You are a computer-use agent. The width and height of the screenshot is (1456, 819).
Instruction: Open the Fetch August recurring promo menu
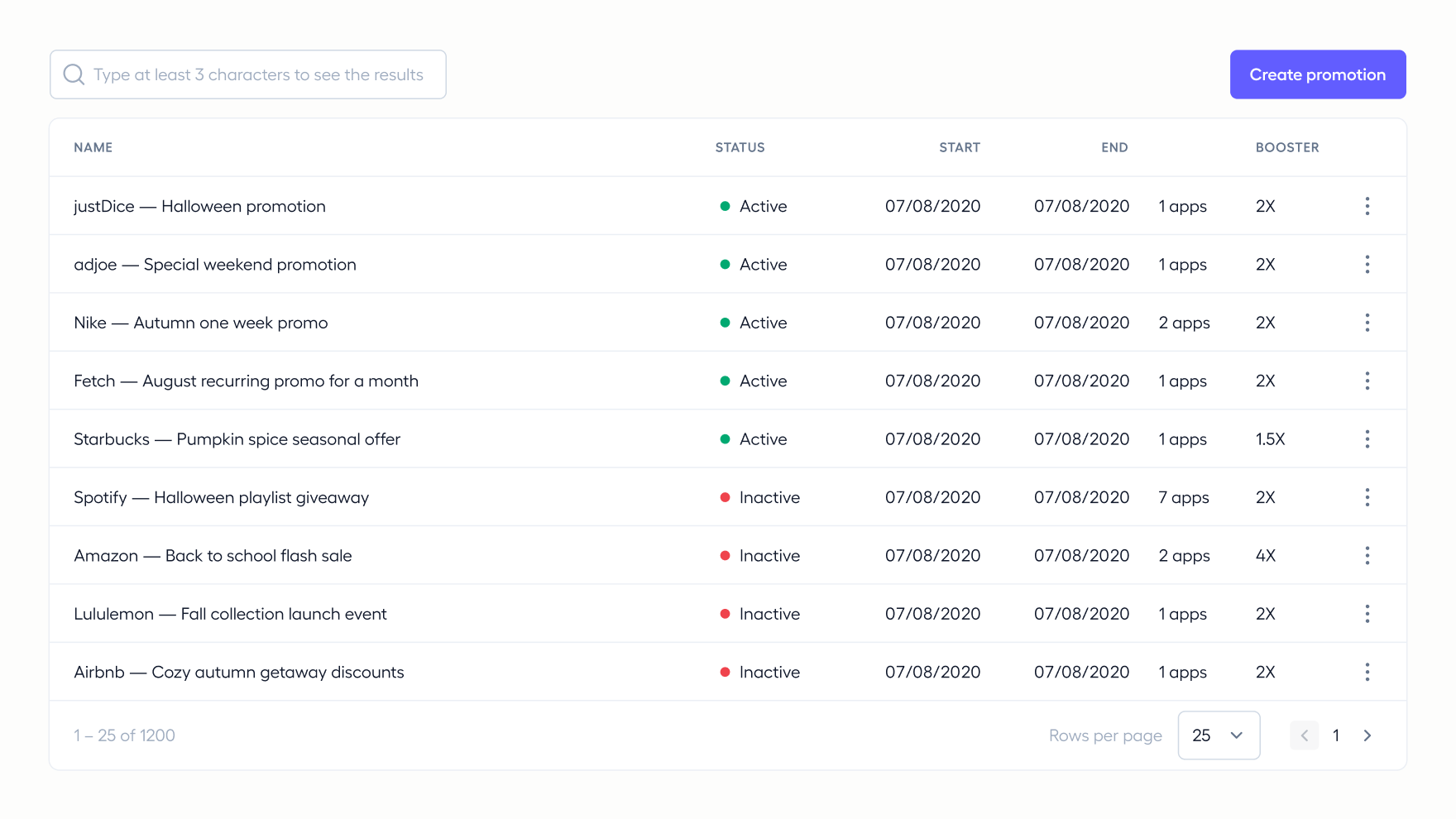coord(1367,381)
